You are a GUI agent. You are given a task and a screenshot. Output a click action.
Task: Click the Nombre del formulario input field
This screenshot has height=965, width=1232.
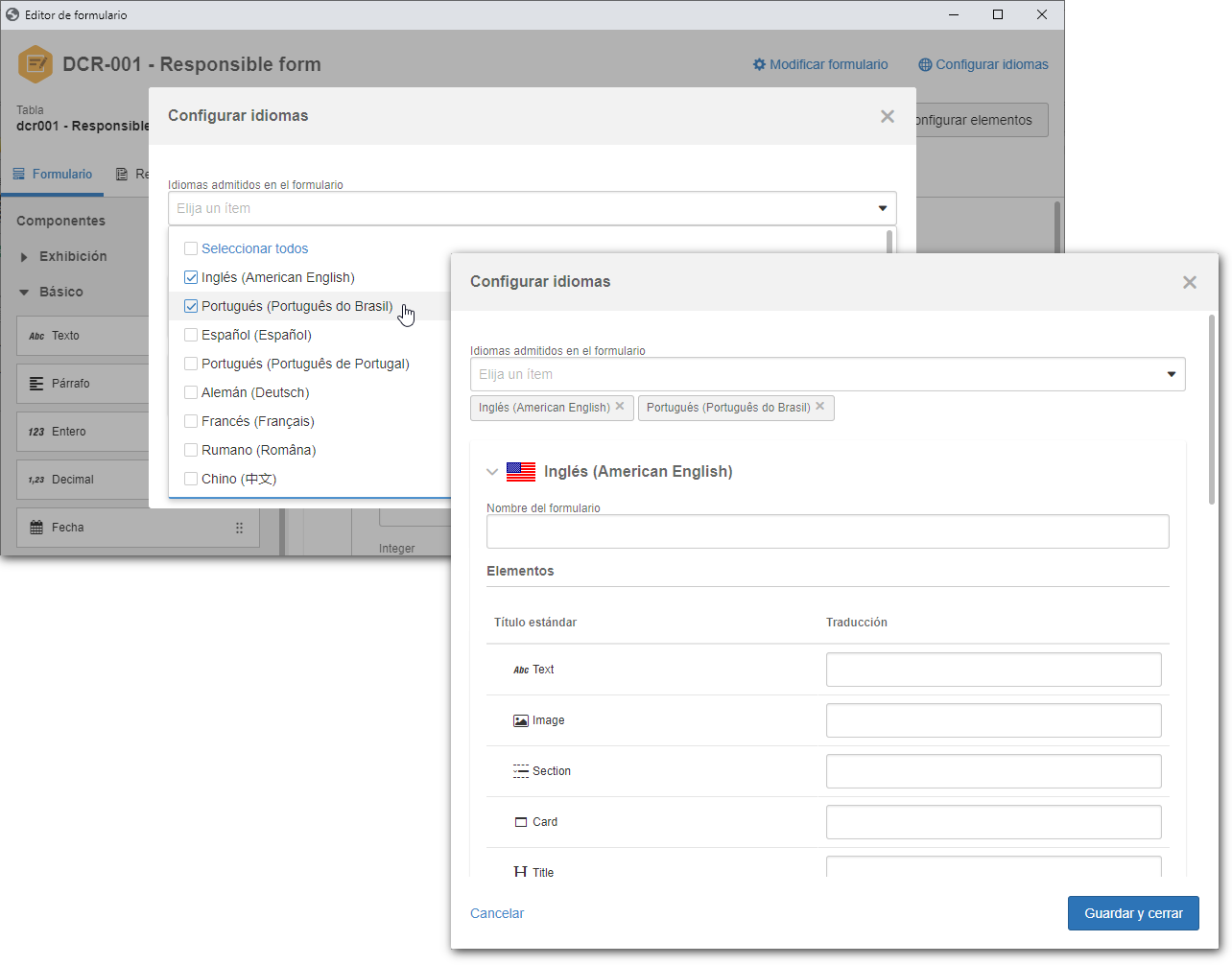pyautogui.click(x=827, y=531)
